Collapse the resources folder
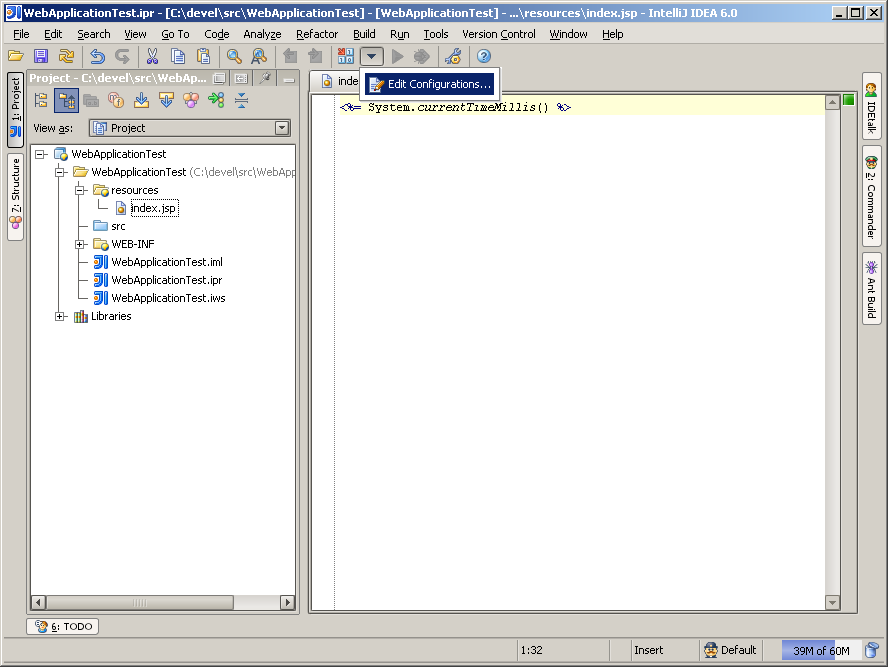 [80, 190]
